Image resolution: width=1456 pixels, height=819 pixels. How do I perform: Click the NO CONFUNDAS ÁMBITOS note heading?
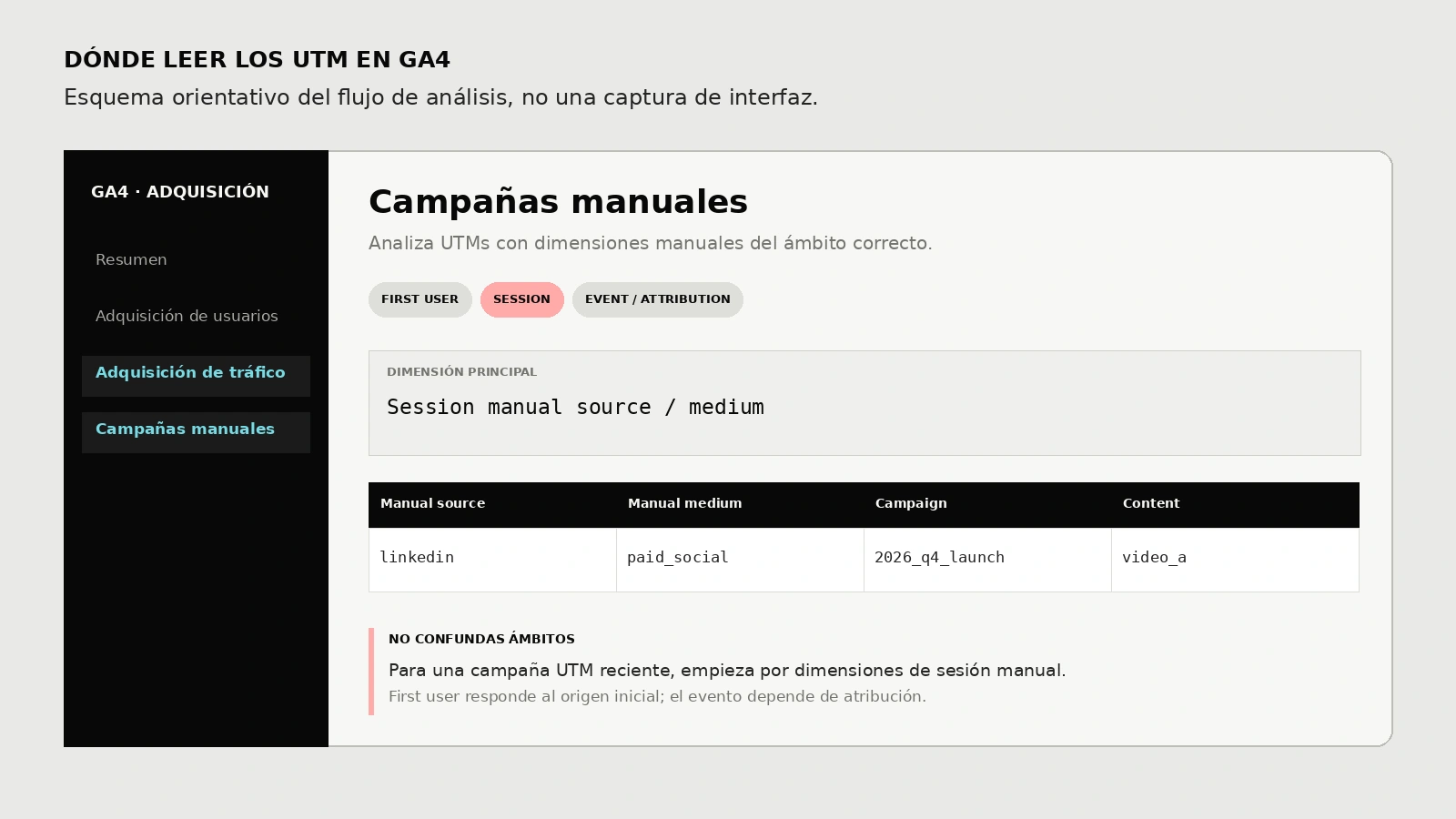coord(481,639)
